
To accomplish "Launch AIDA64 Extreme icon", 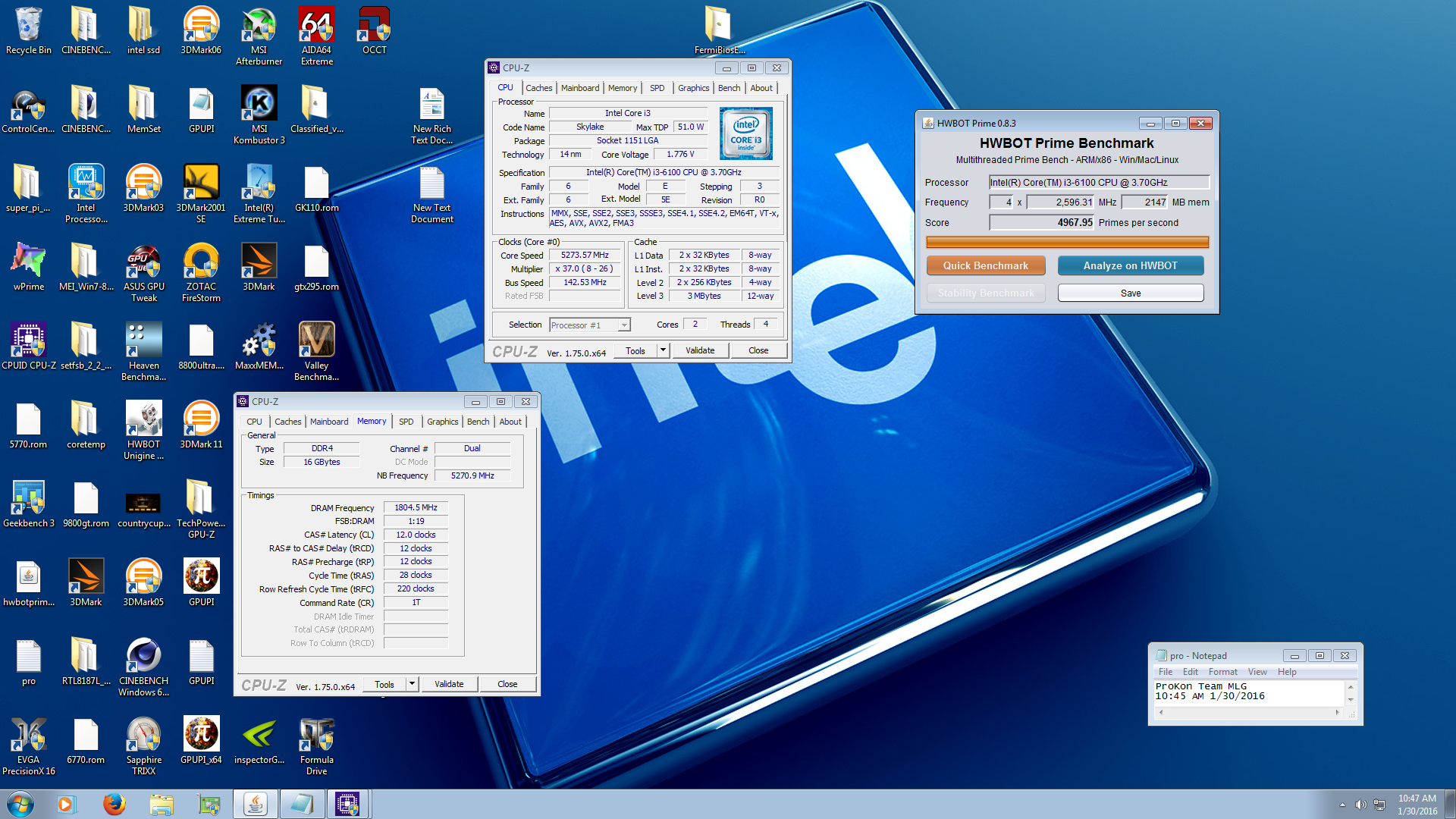I will (316, 36).
